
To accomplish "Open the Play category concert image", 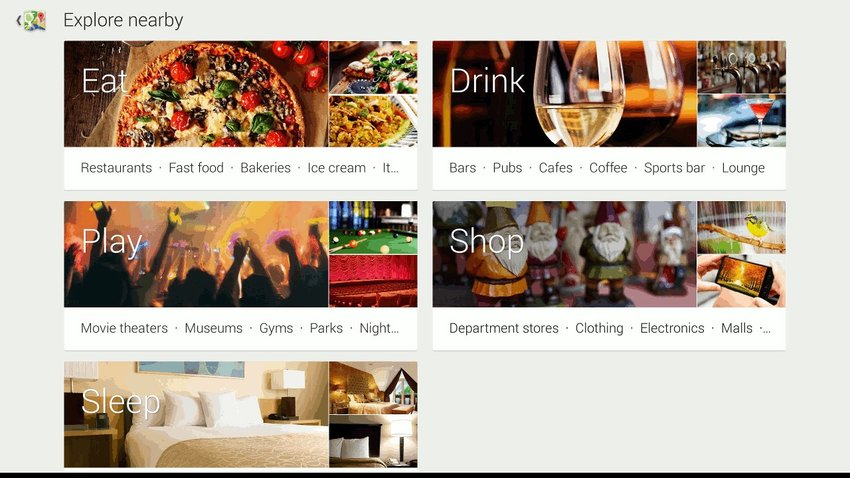I will point(196,254).
